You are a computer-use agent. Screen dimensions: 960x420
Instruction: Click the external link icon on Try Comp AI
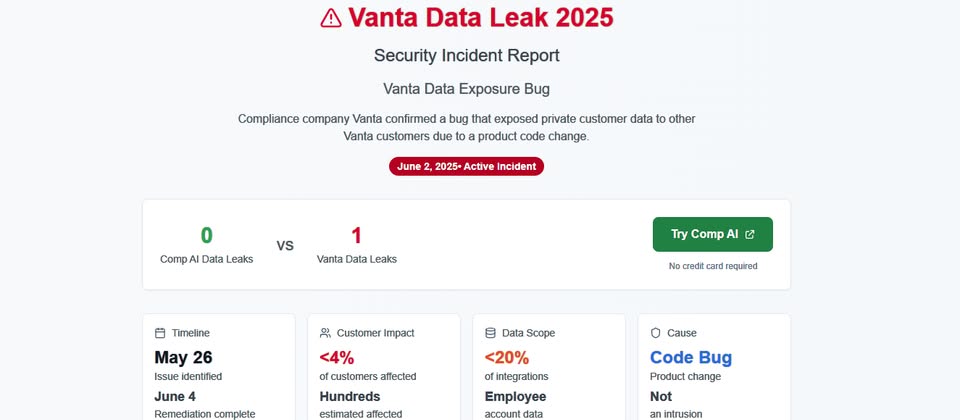click(750, 234)
